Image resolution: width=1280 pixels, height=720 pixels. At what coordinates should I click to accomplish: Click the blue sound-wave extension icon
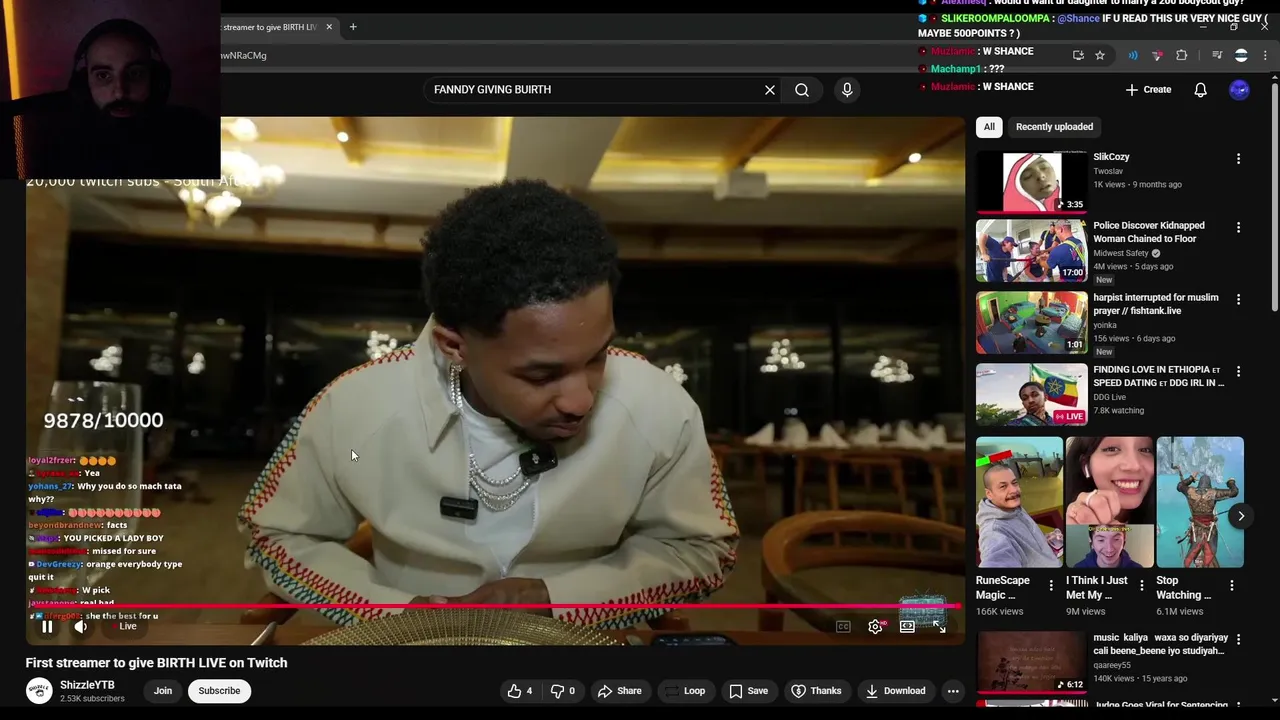[x=1133, y=55]
